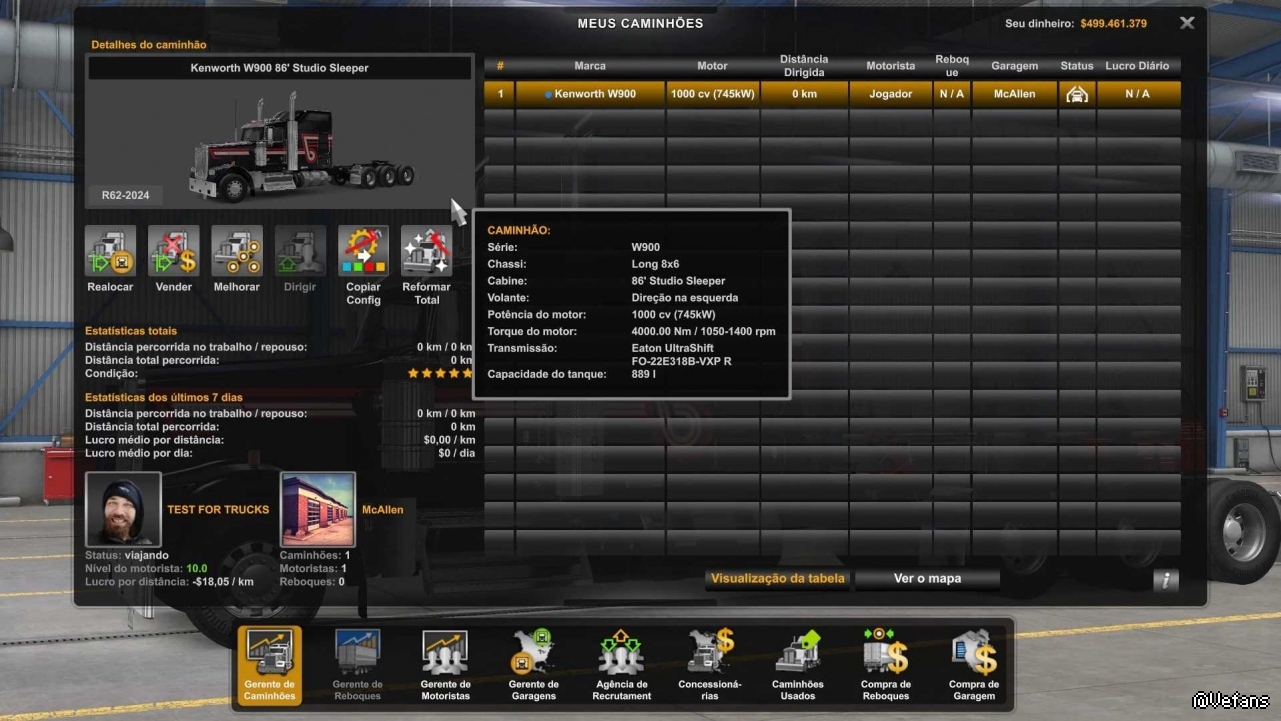Sort by Distância Dirigida column header
The width and height of the screenshot is (1281, 721).
point(804,66)
